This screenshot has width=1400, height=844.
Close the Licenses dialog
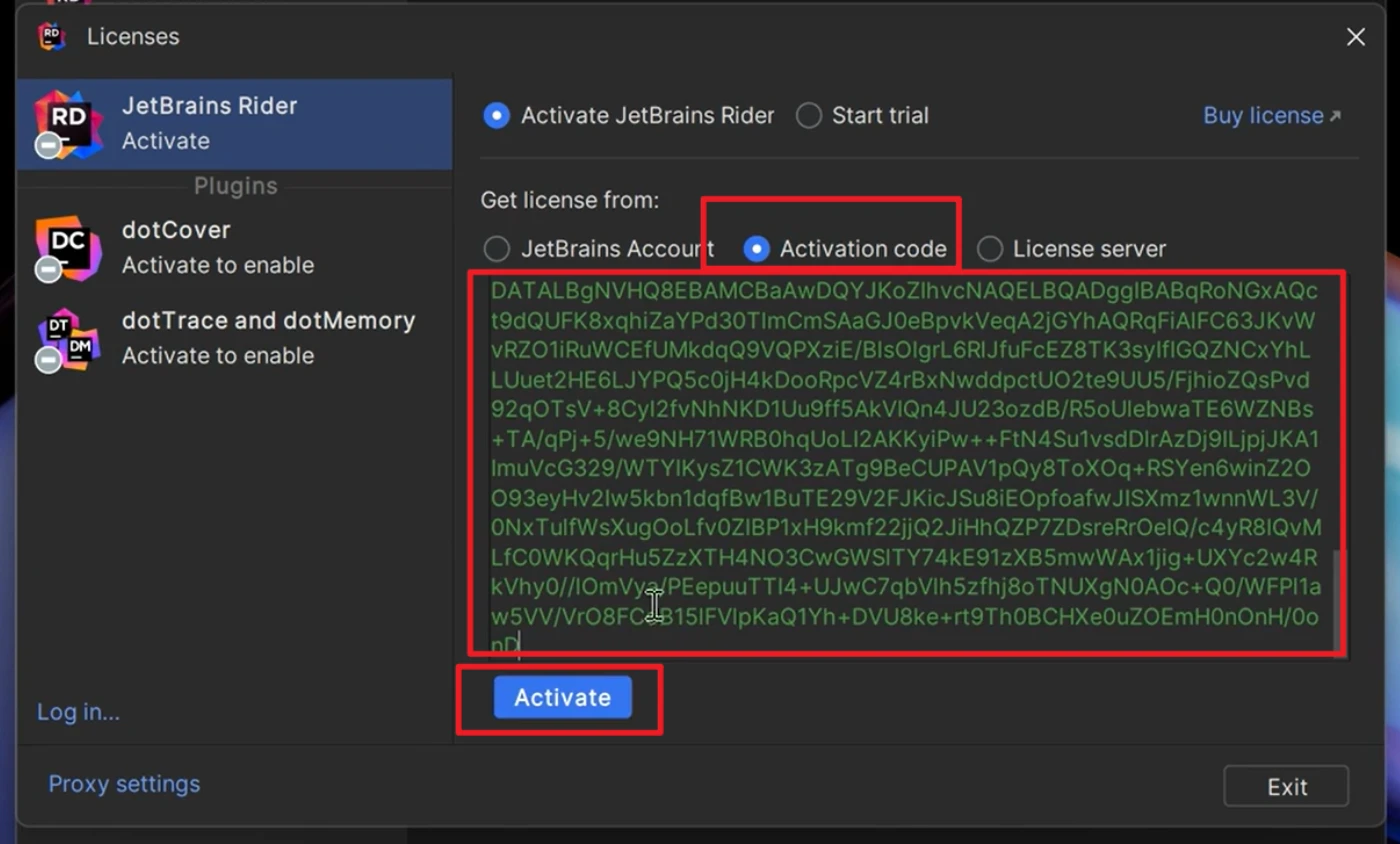[x=1355, y=37]
